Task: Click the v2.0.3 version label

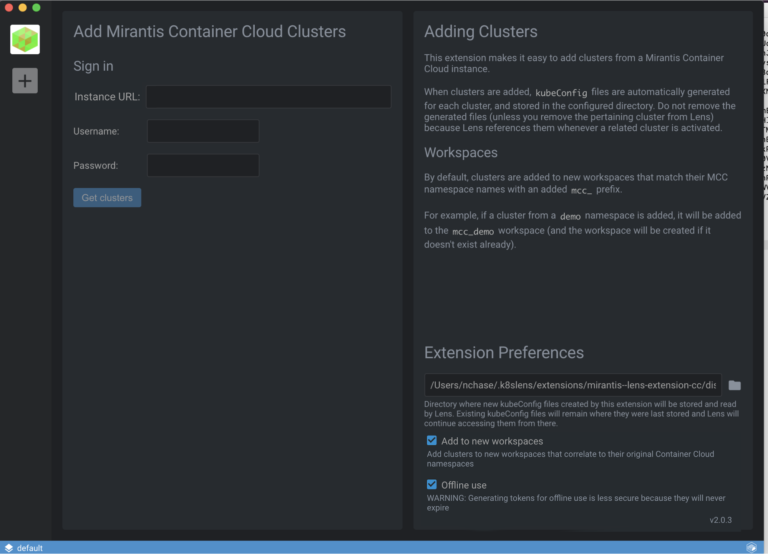Action: (721, 520)
